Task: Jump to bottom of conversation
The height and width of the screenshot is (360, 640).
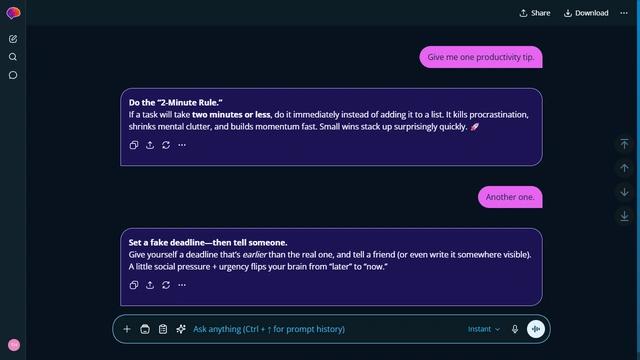Action: pos(624,216)
